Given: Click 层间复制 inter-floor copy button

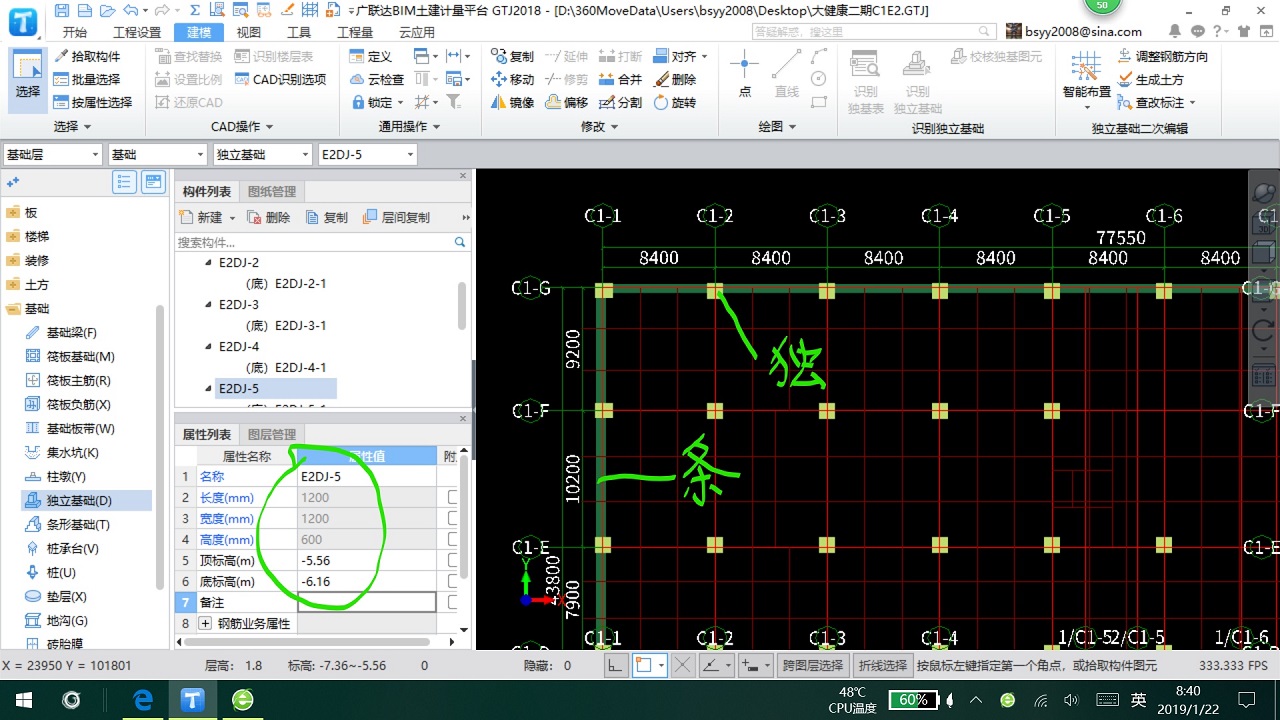Looking at the screenshot, I should tap(396, 217).
